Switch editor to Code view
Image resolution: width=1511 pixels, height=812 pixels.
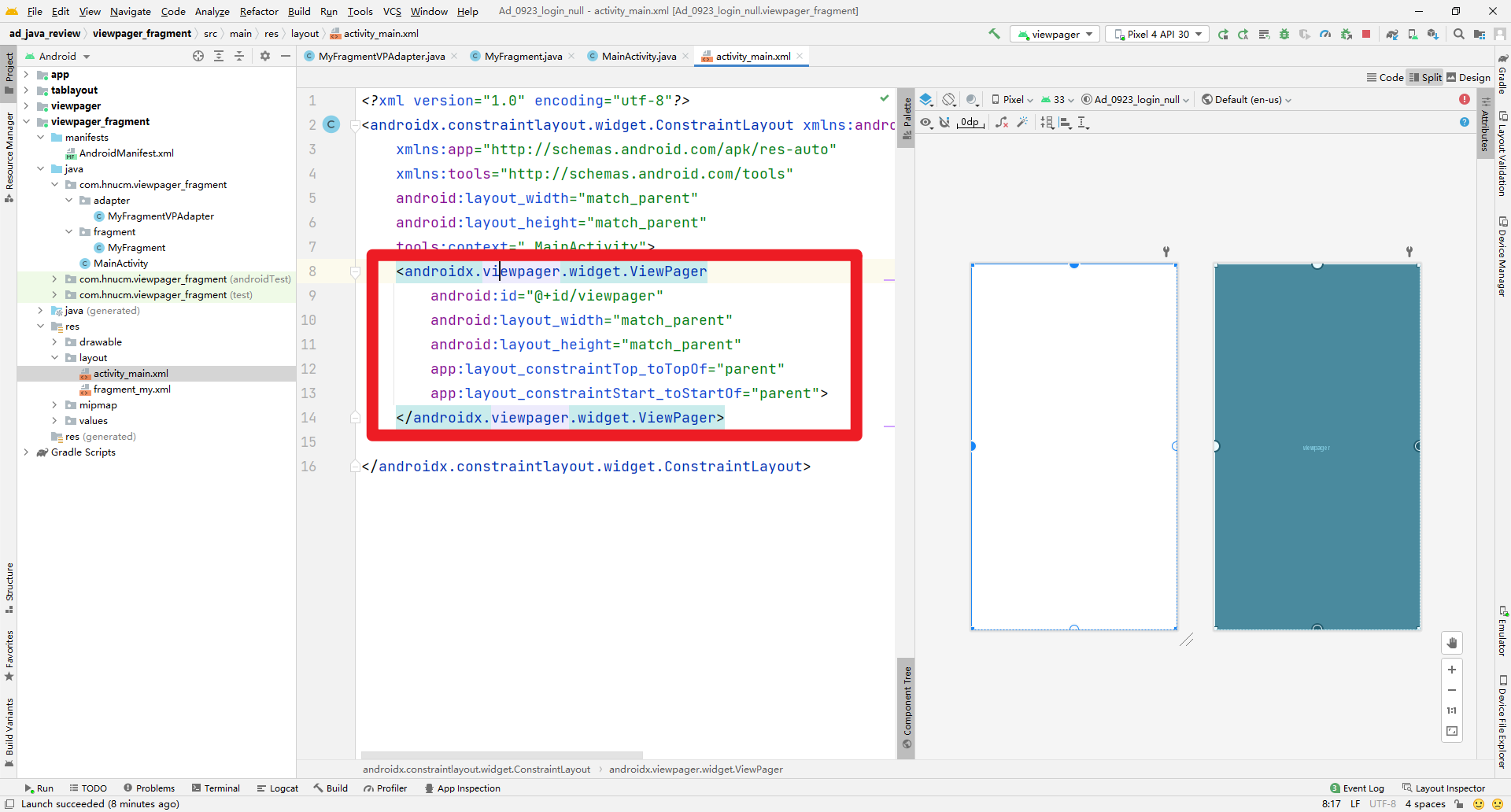(1385, 77)
